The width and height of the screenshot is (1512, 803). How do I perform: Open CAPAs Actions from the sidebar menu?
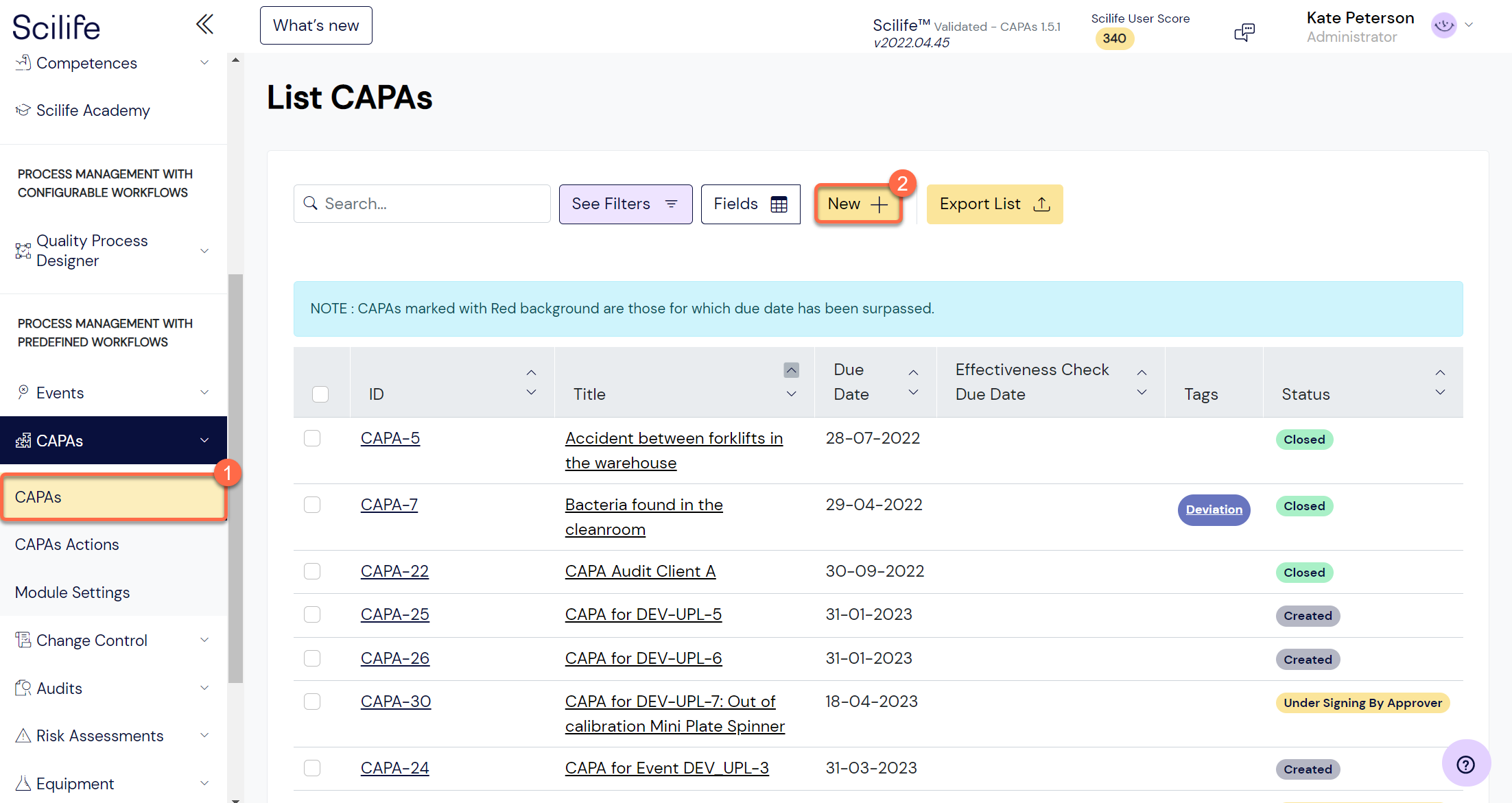pos(67,544)
